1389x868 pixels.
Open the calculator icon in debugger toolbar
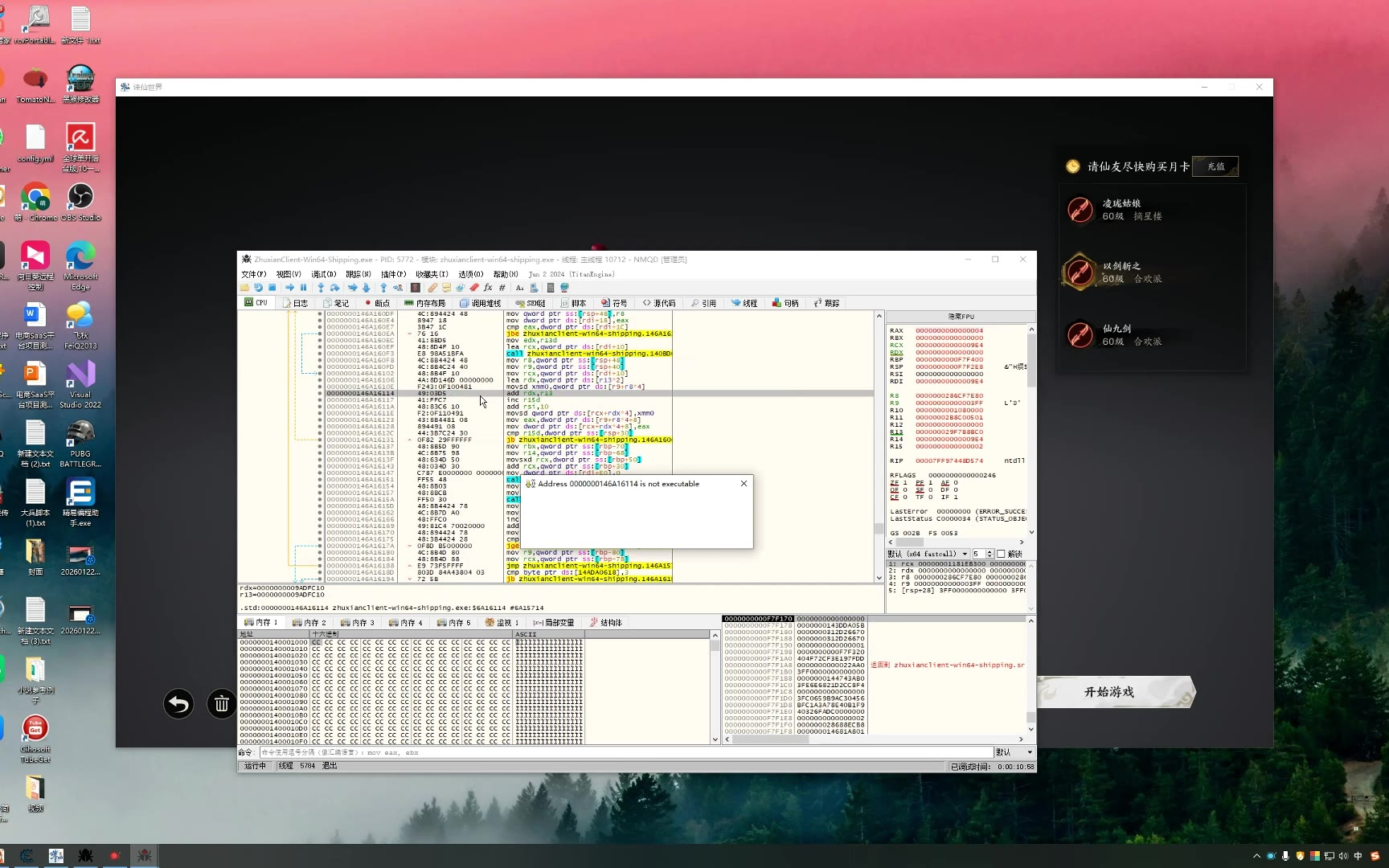(x=551, y=288)
